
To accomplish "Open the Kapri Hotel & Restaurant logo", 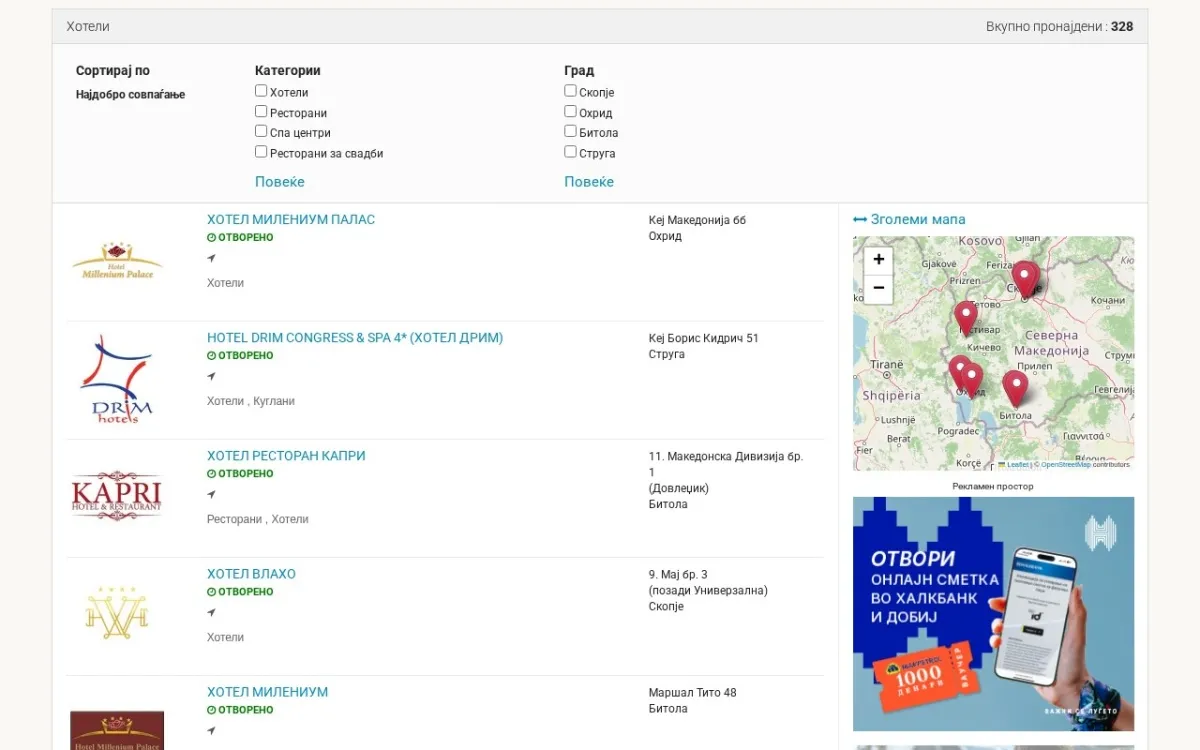I will 117,496.
